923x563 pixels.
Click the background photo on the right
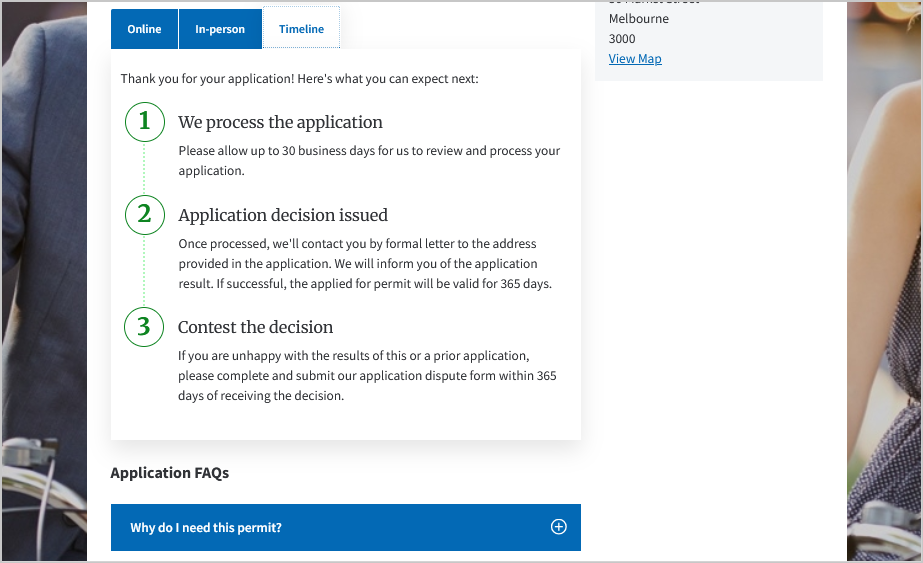click(884, 300)
